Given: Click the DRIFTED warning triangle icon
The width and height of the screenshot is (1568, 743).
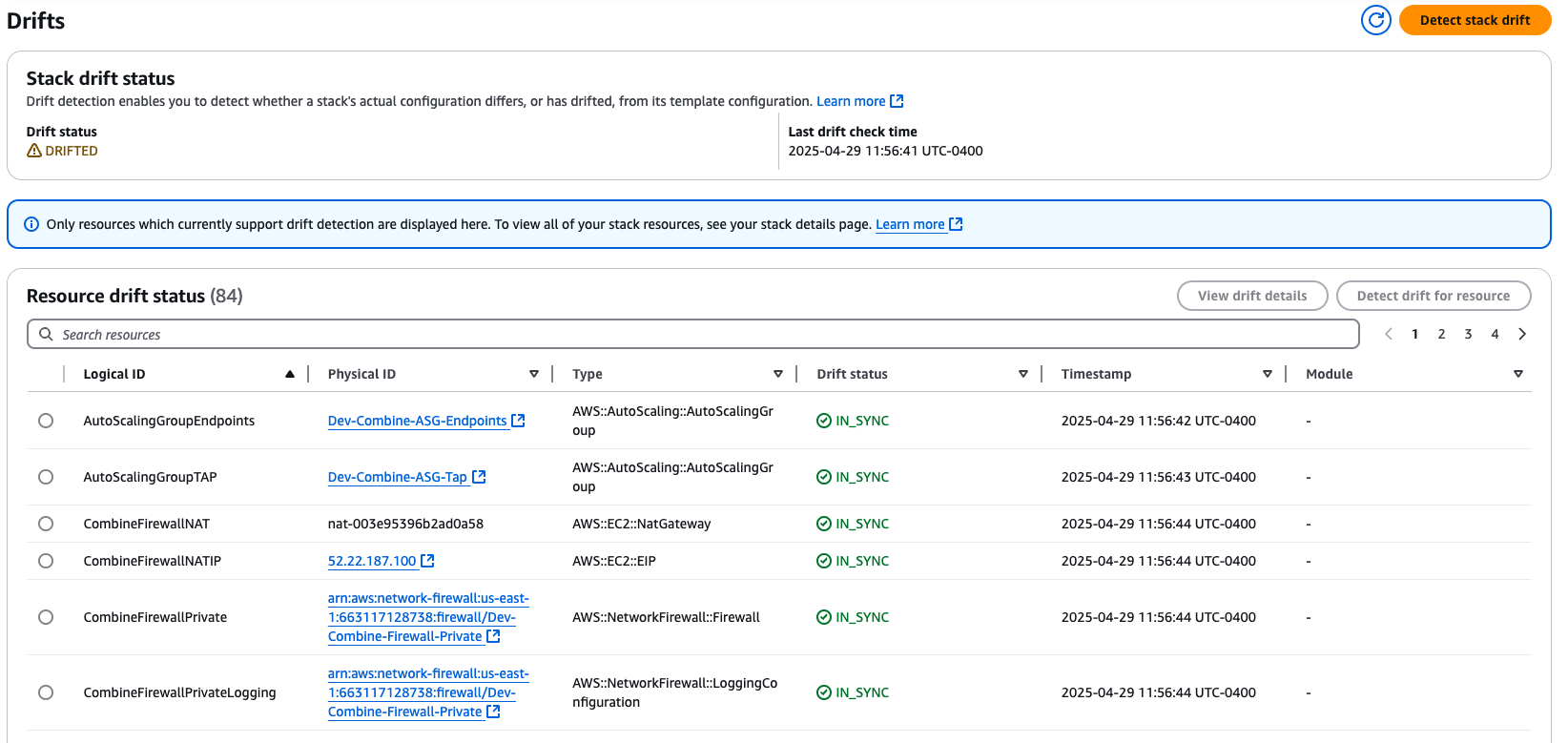Looking at the screenshot, I should click(x=34, y=151).
